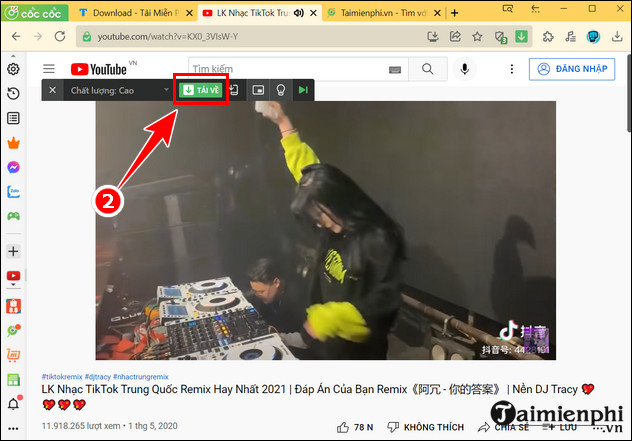Image resolution: width=632 pixels, height=441 pixels.
Task: Open YouTube three-dot settings menu
Action: tap(508, 69)
